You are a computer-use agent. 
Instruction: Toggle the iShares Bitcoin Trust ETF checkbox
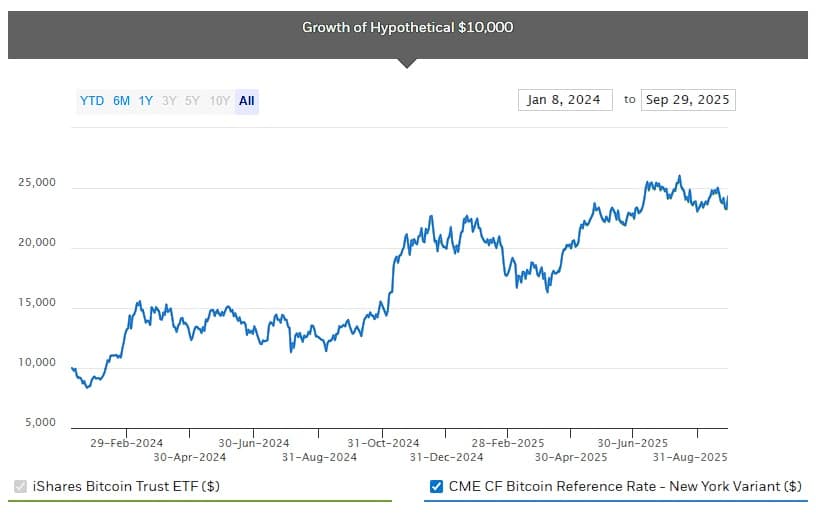20,487
